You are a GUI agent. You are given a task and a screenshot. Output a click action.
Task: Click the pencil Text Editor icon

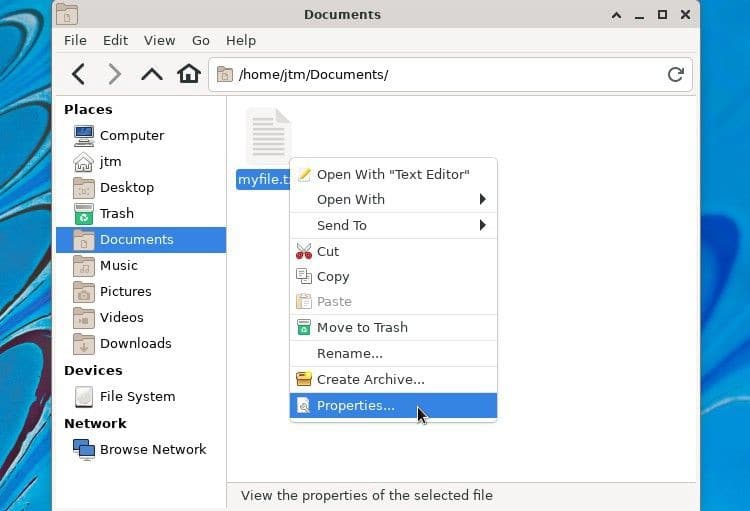pos(304,174)
